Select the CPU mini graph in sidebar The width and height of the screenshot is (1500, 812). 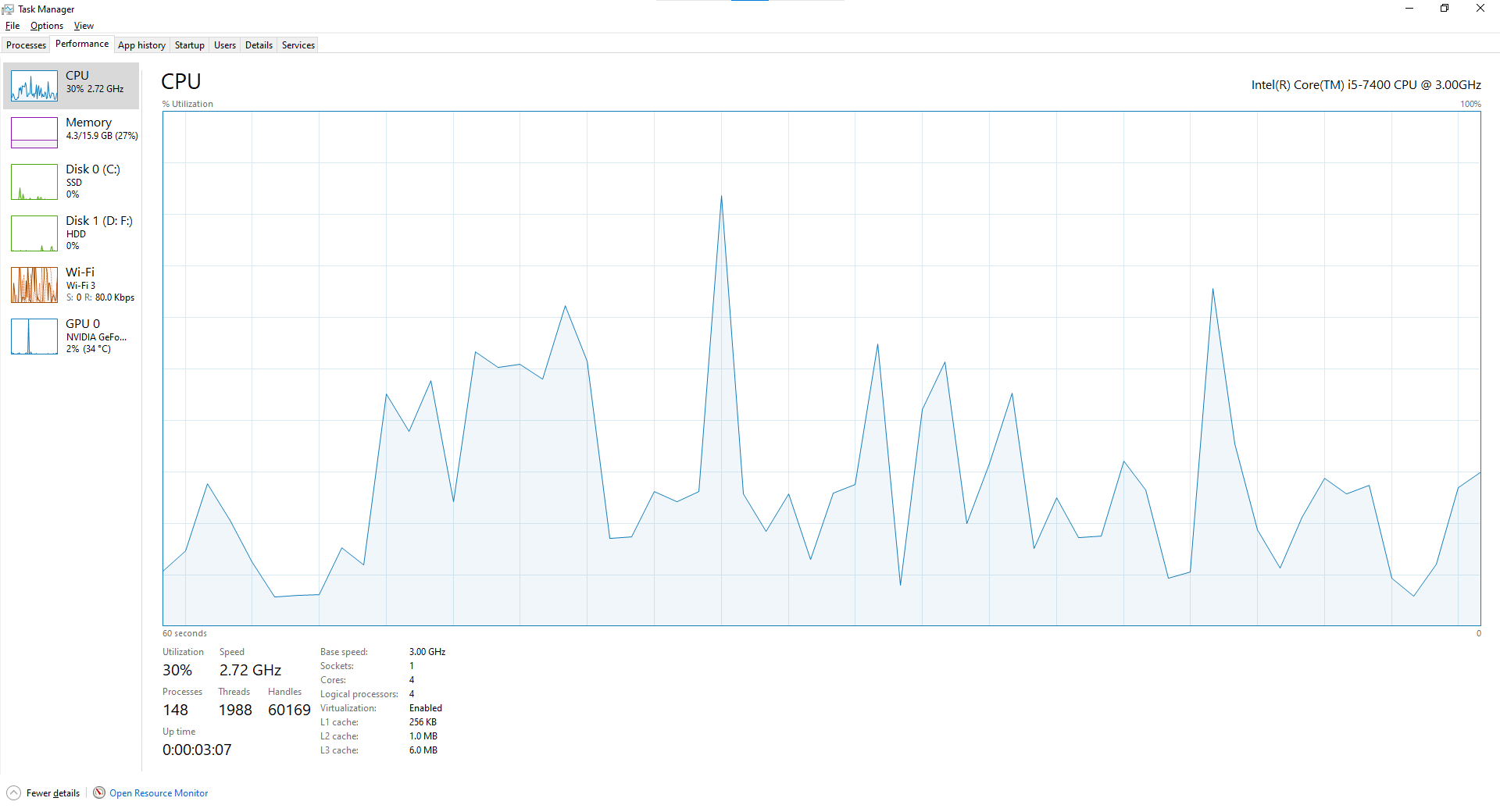coord(34,86)
